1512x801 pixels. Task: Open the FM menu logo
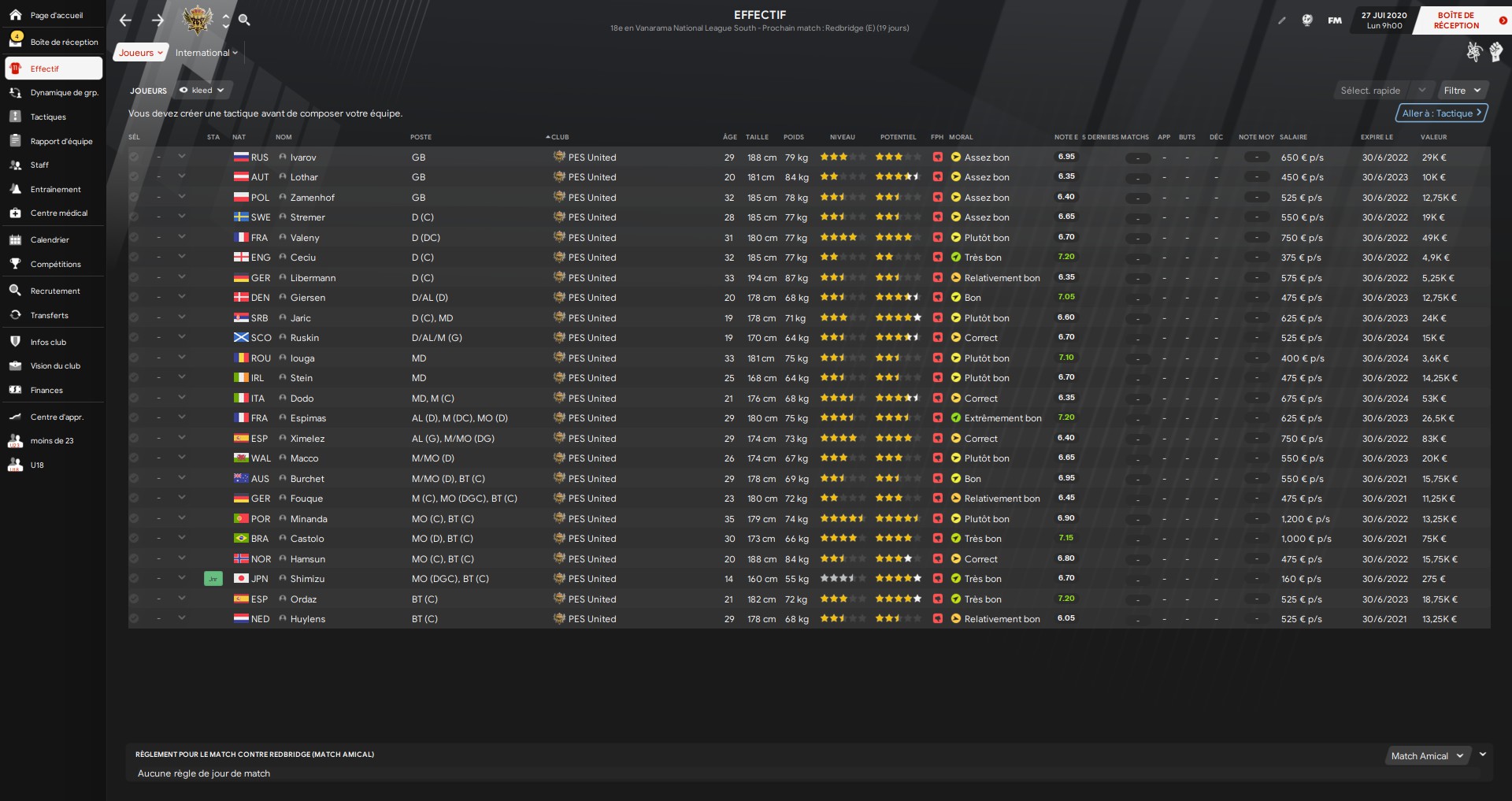(1335, 20)
